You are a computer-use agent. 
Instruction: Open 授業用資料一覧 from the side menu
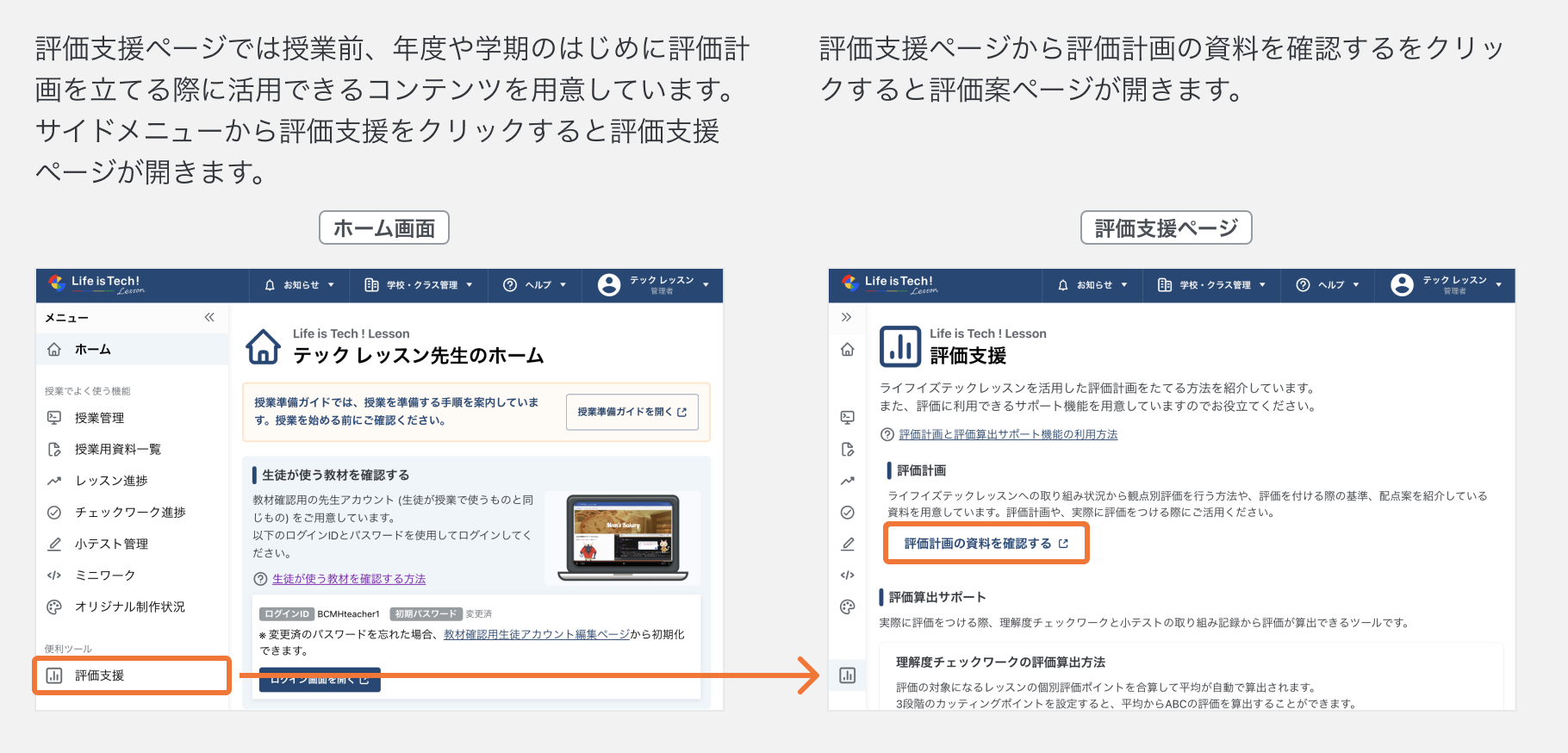click(x=133, y=449)
